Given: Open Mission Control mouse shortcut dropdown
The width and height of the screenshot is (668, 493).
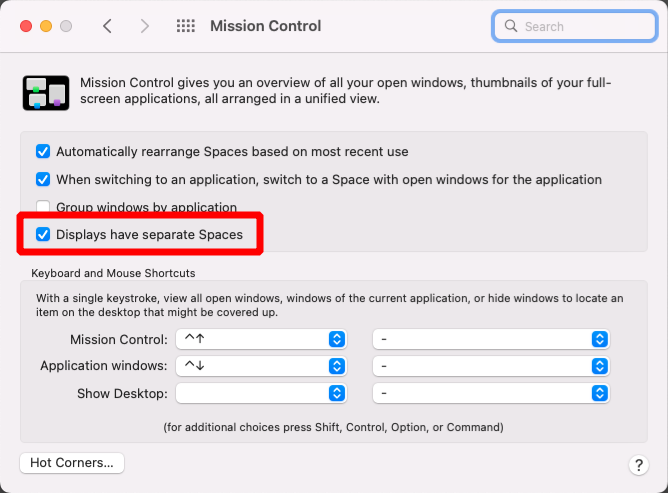Looking at the screenshot, I should pos(491,339).
